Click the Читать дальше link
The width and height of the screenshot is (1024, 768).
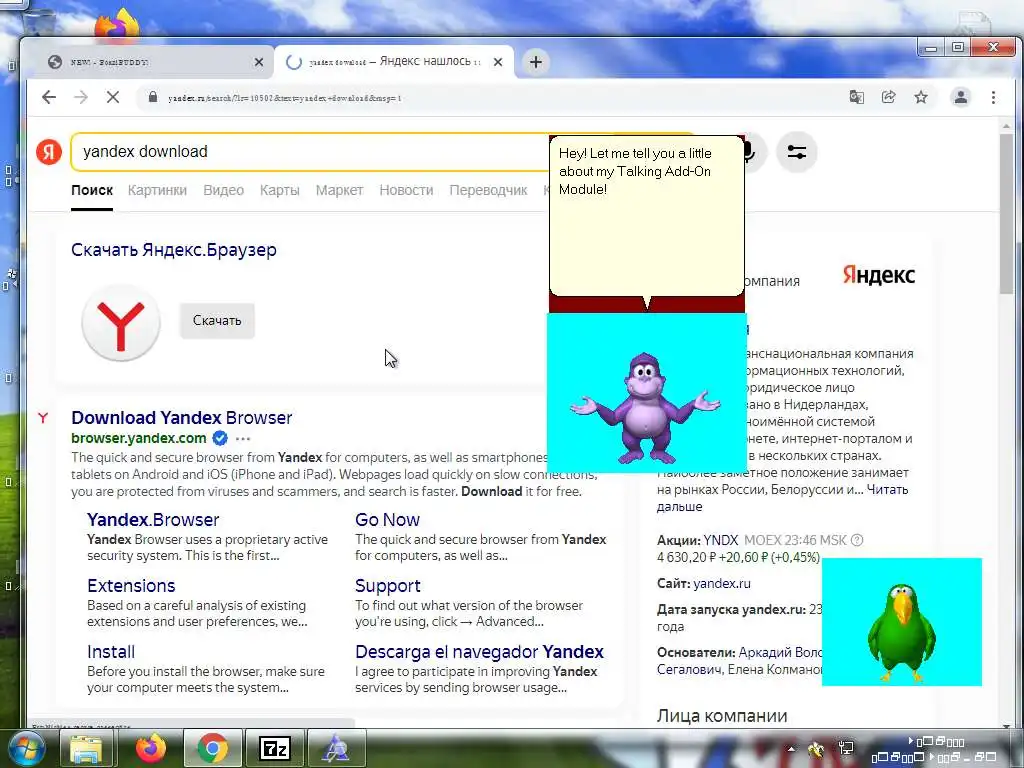click(x=782, y=498)
